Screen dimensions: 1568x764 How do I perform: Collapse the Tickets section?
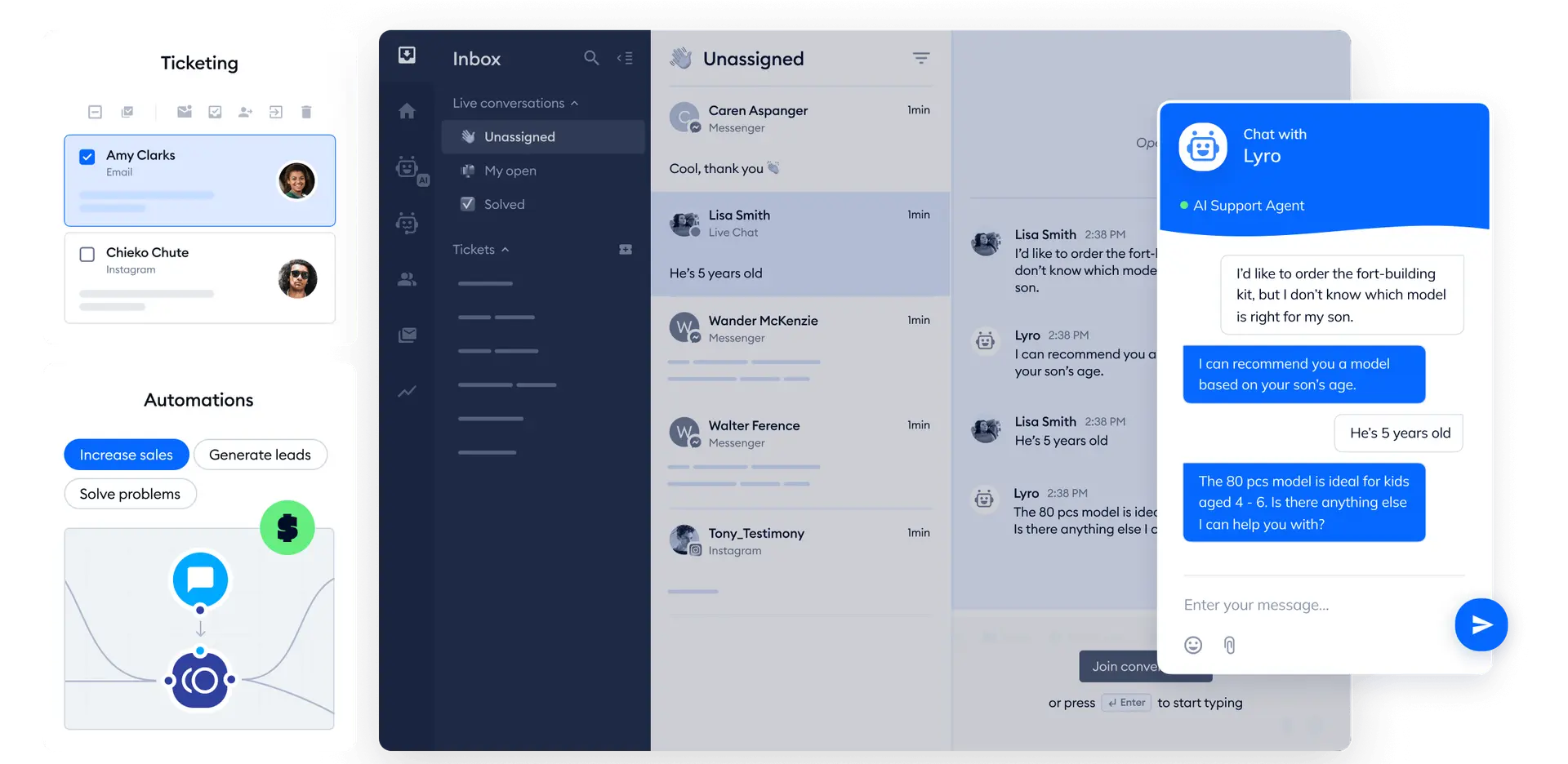click(506, 249)
